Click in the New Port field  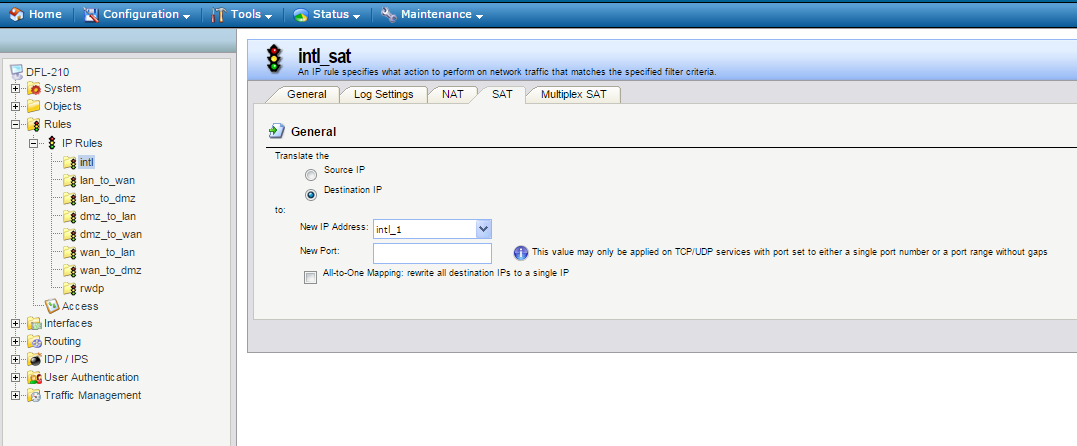pyautogui.click(x=433, y=253)
